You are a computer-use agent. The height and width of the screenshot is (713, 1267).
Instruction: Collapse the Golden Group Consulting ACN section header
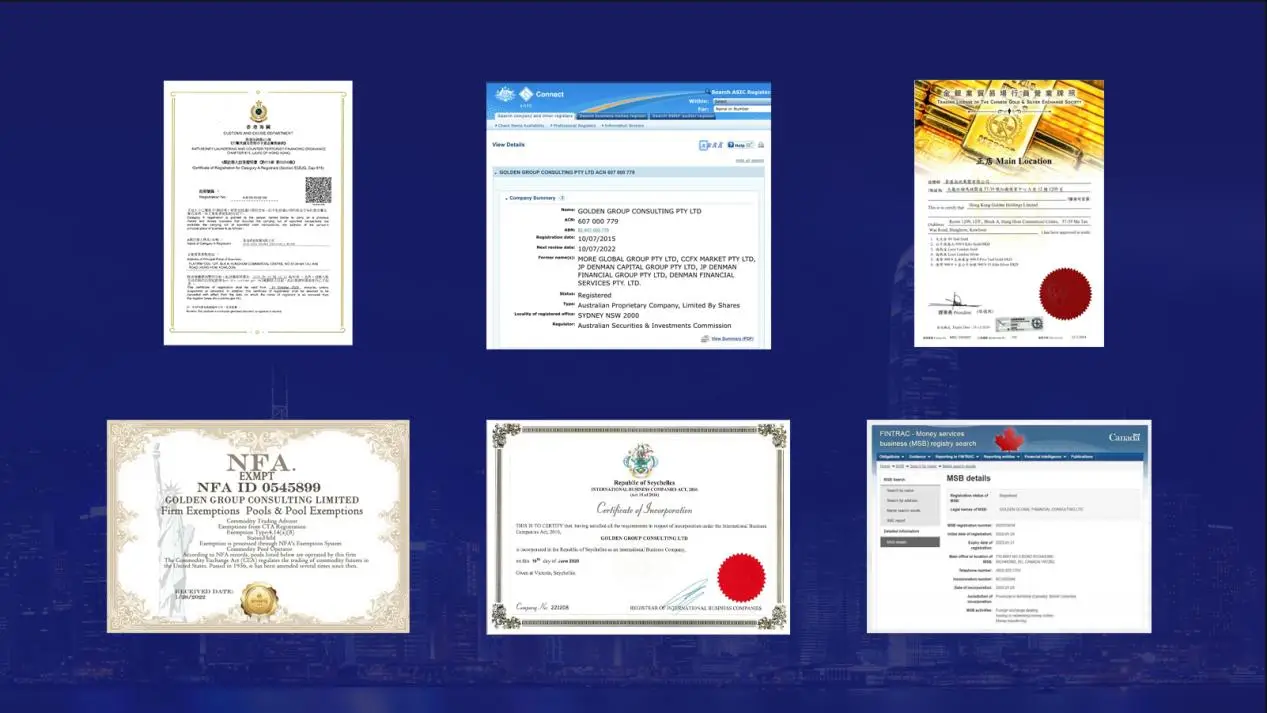pos(627,172)
